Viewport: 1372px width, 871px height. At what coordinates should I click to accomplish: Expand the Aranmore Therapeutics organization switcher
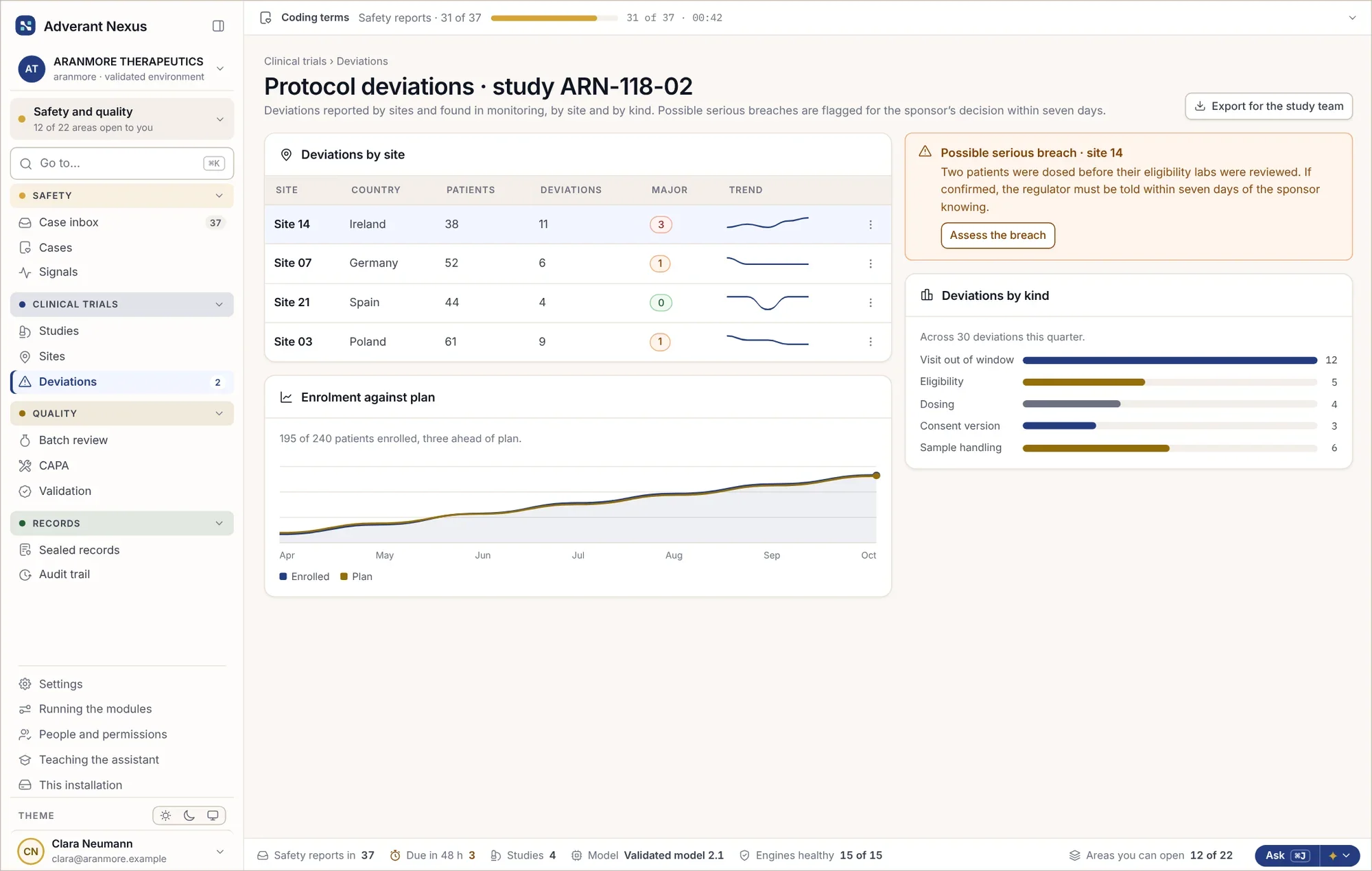pos(220,69)
